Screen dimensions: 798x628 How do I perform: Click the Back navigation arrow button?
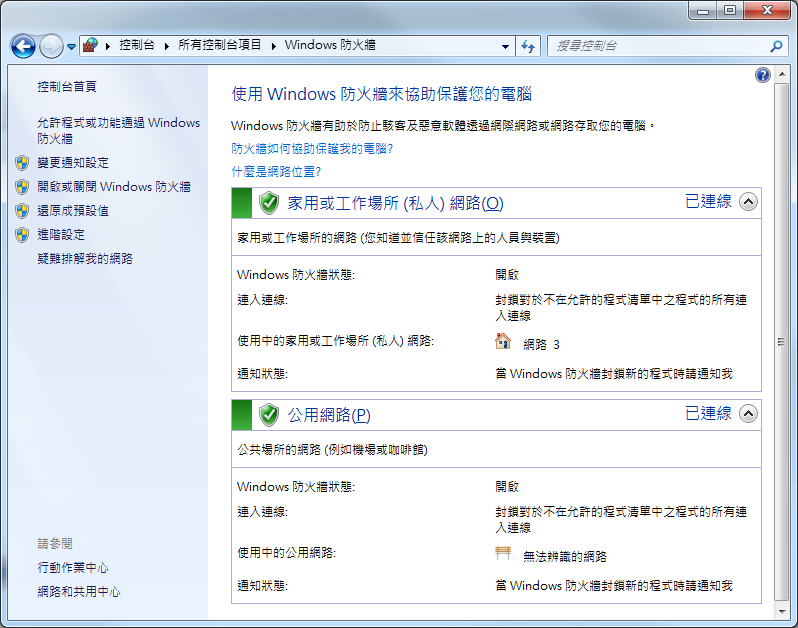tap(23, 46)
